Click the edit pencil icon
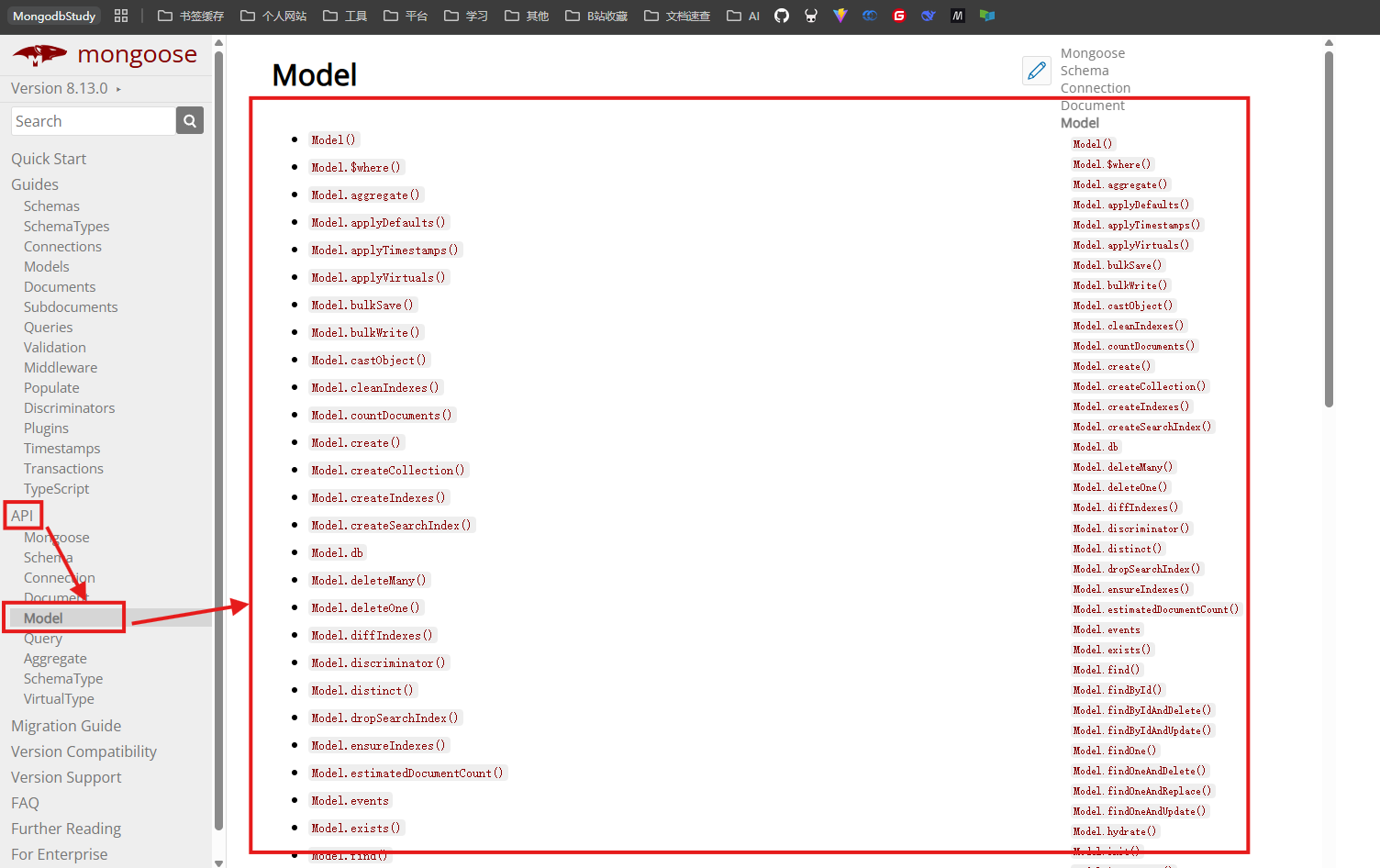 (x=1037, y=71)
